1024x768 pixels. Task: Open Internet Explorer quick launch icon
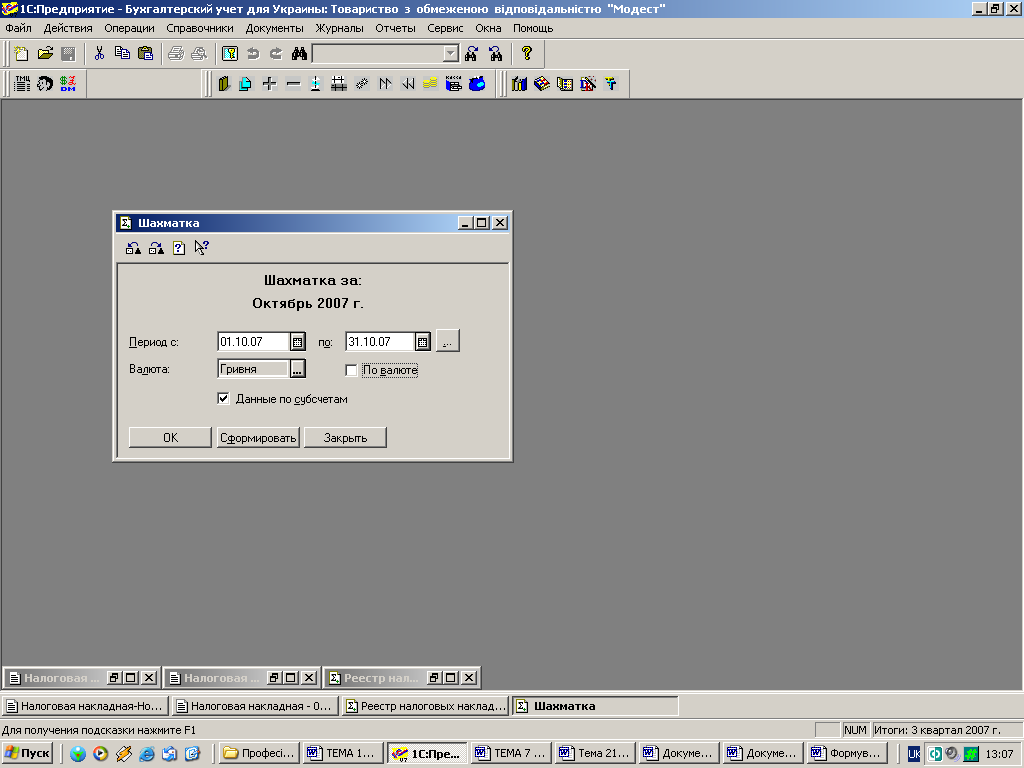[147, 754]
